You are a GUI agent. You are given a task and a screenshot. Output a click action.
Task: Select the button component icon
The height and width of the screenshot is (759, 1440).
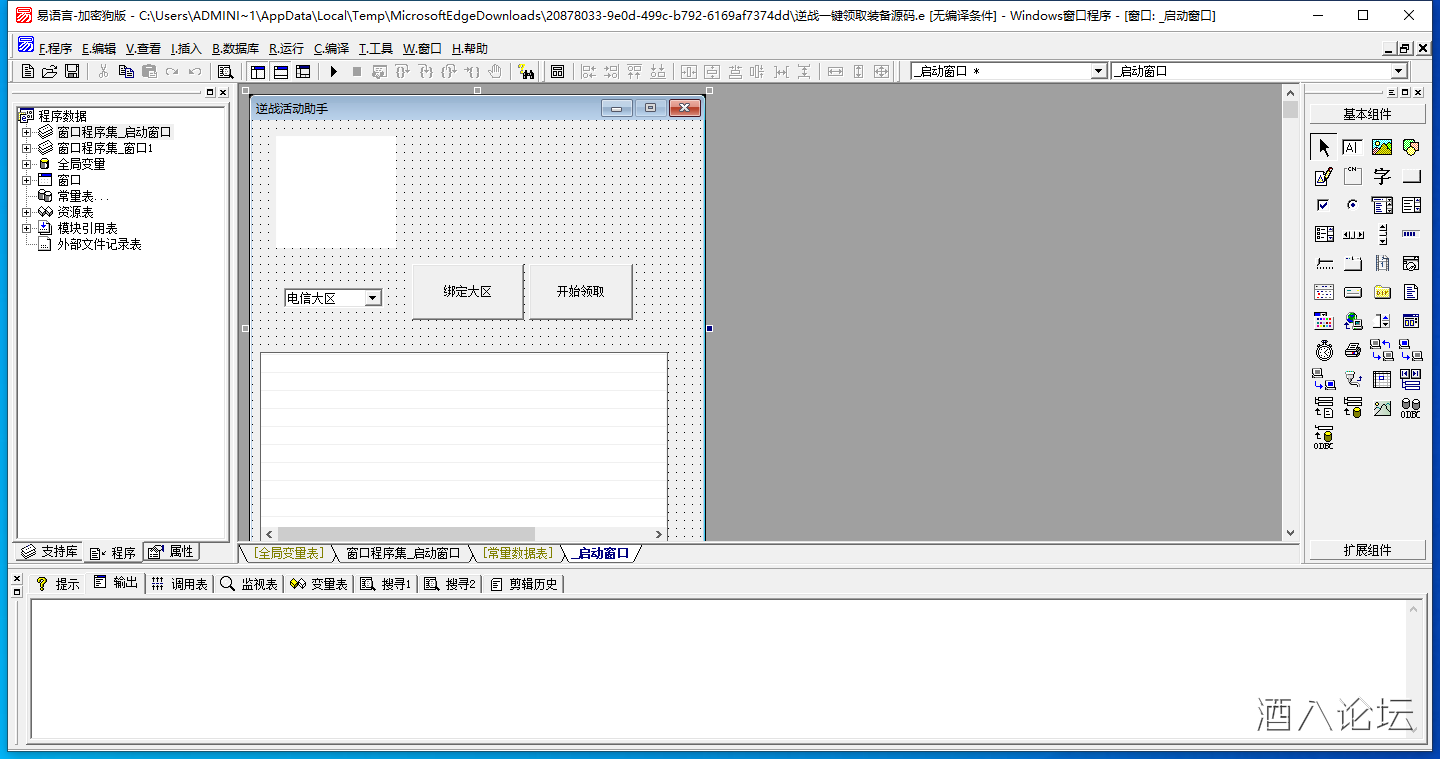tap(1411, 176)
